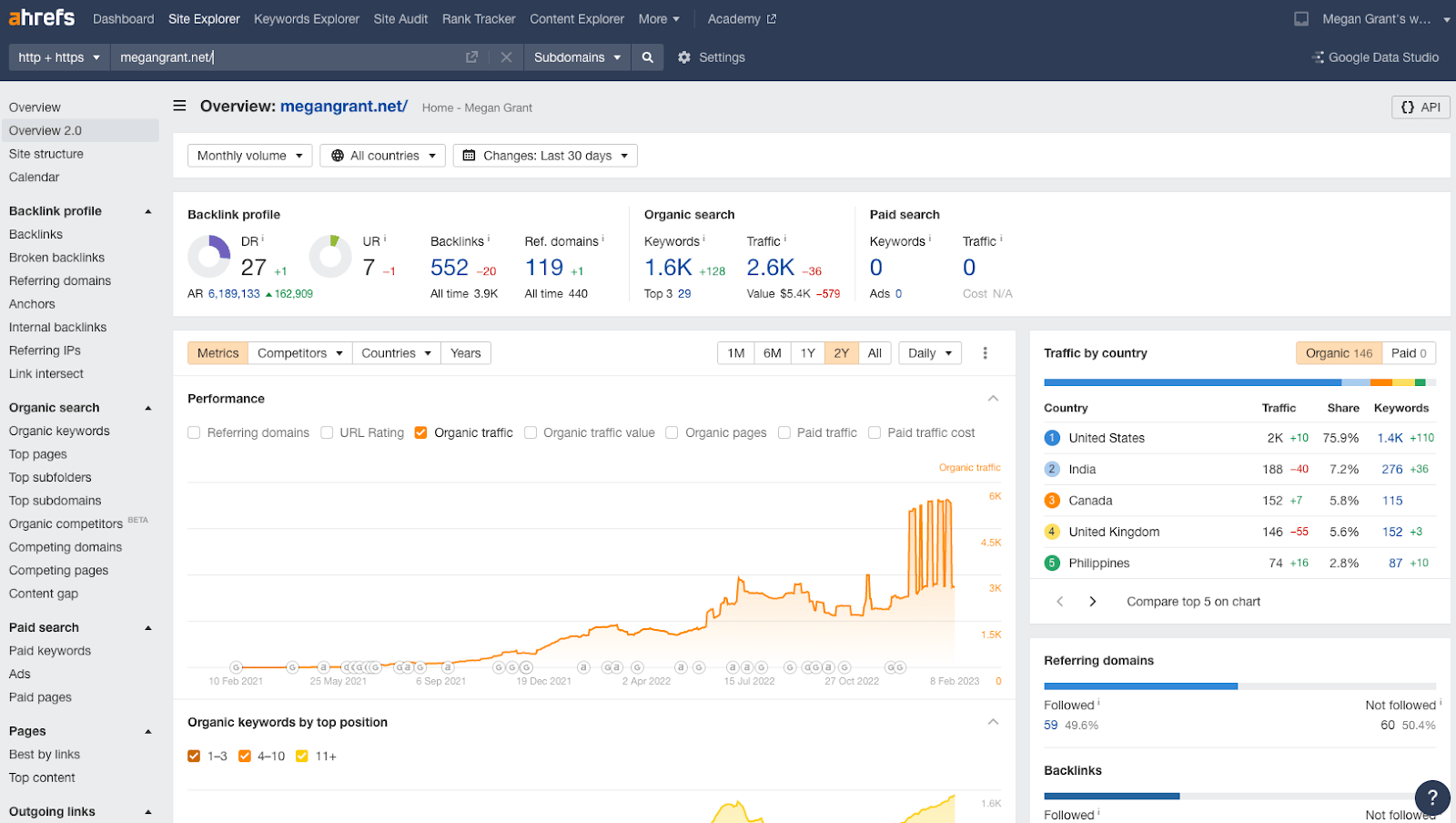Click Compare top 5 on chart

1193,602
